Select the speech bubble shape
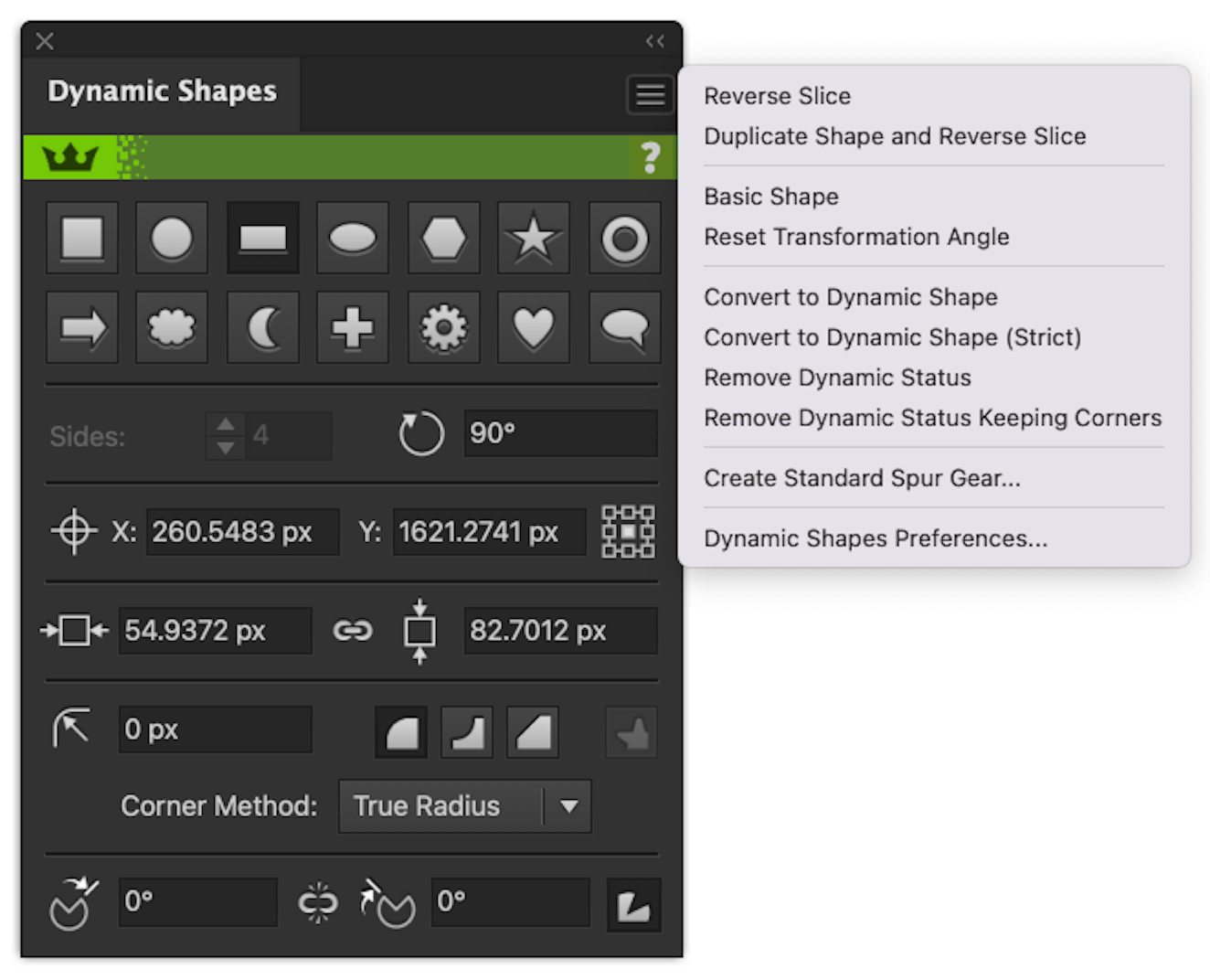1210x980 pixels. (624, 327)
